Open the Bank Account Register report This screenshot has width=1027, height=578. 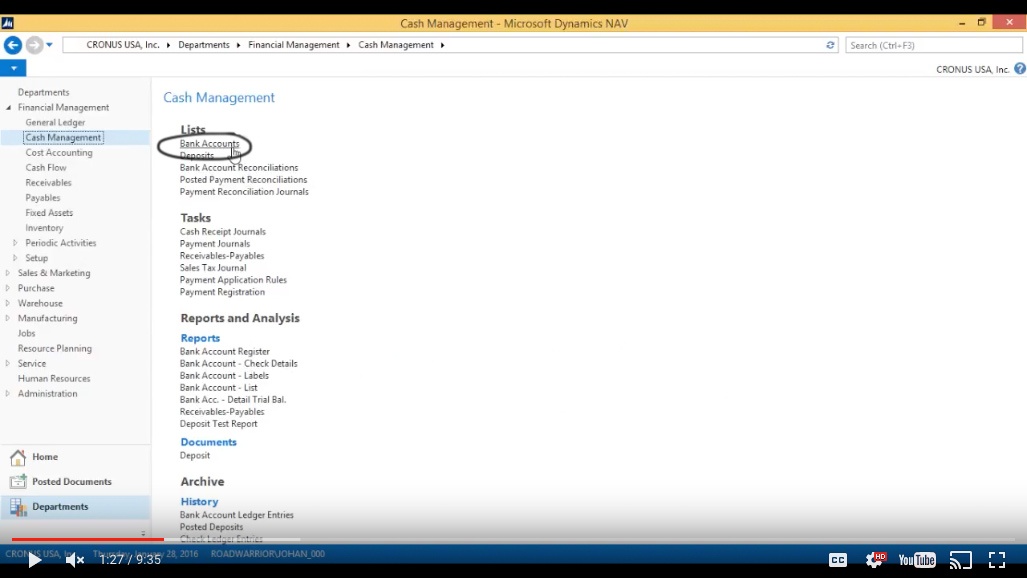pos(225,352)
